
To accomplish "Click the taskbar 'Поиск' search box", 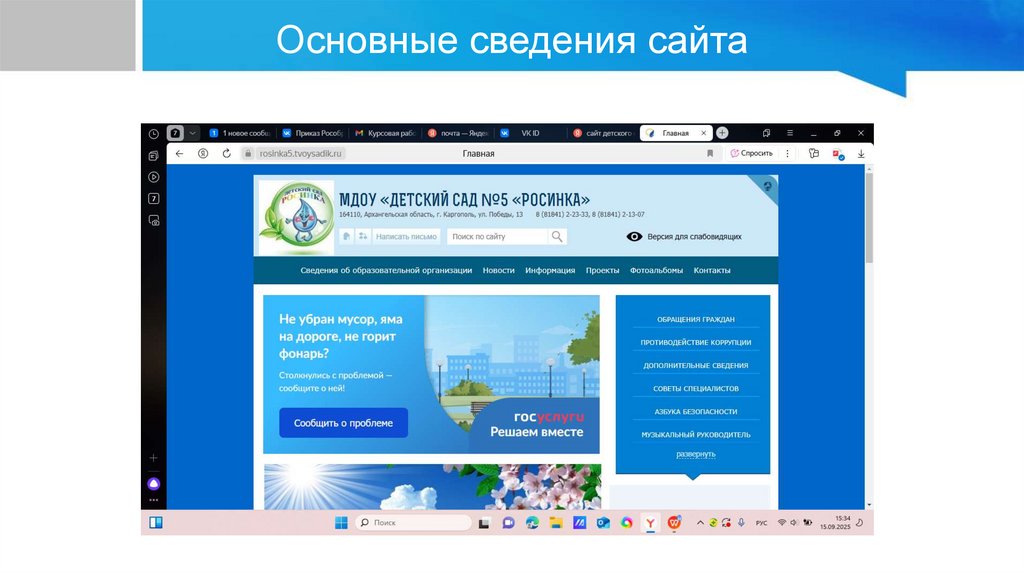I will tap(413, 522).
